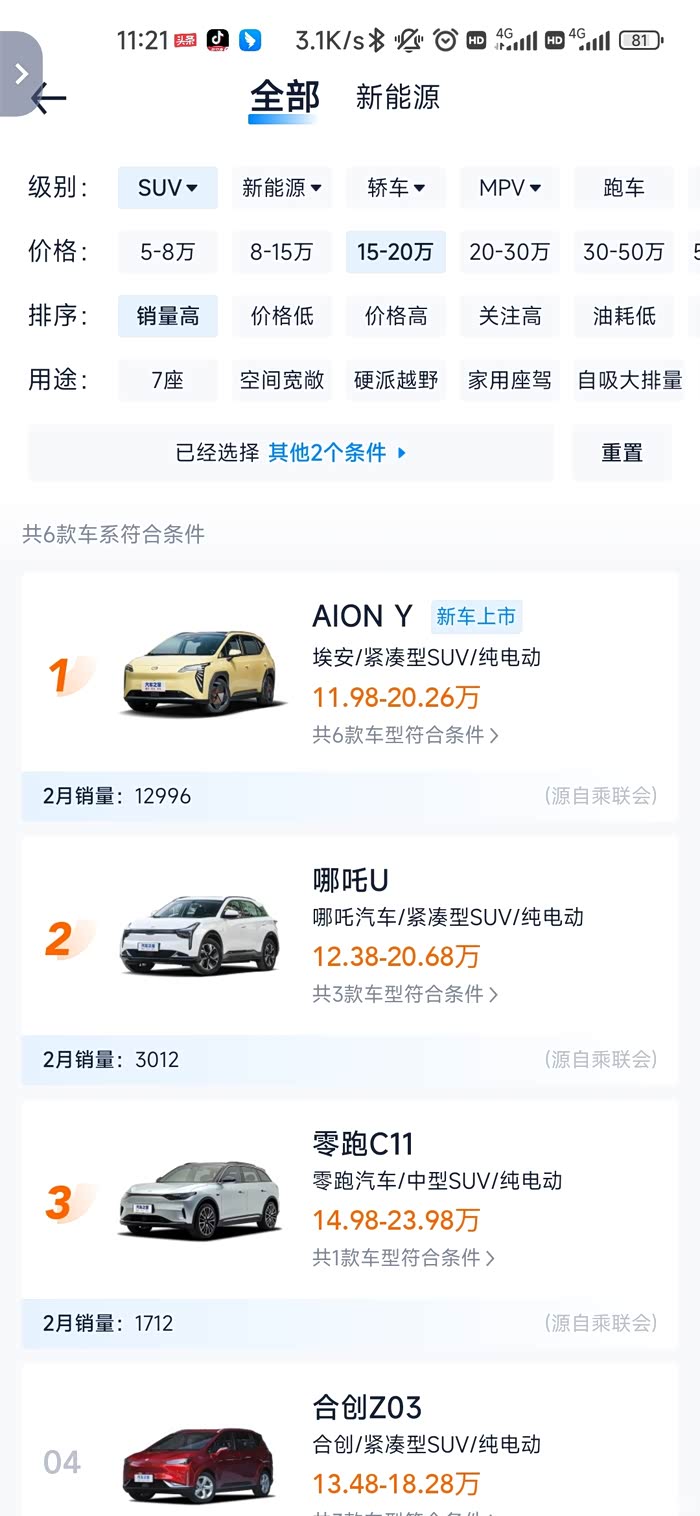Toggle the 7座 usage filter
Screen dimensions: 700x1516
(x=167, y=380)
